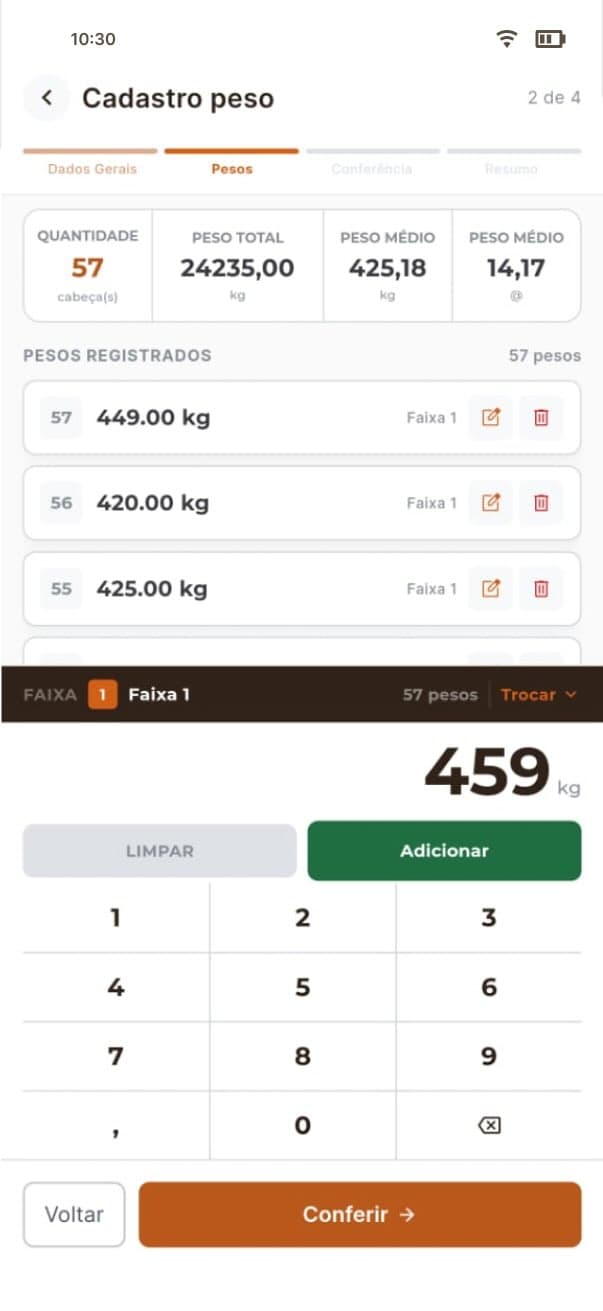Edit the 425.00 kg weight entry
This screenshot has height=1311, width=603.
(491, 589)
